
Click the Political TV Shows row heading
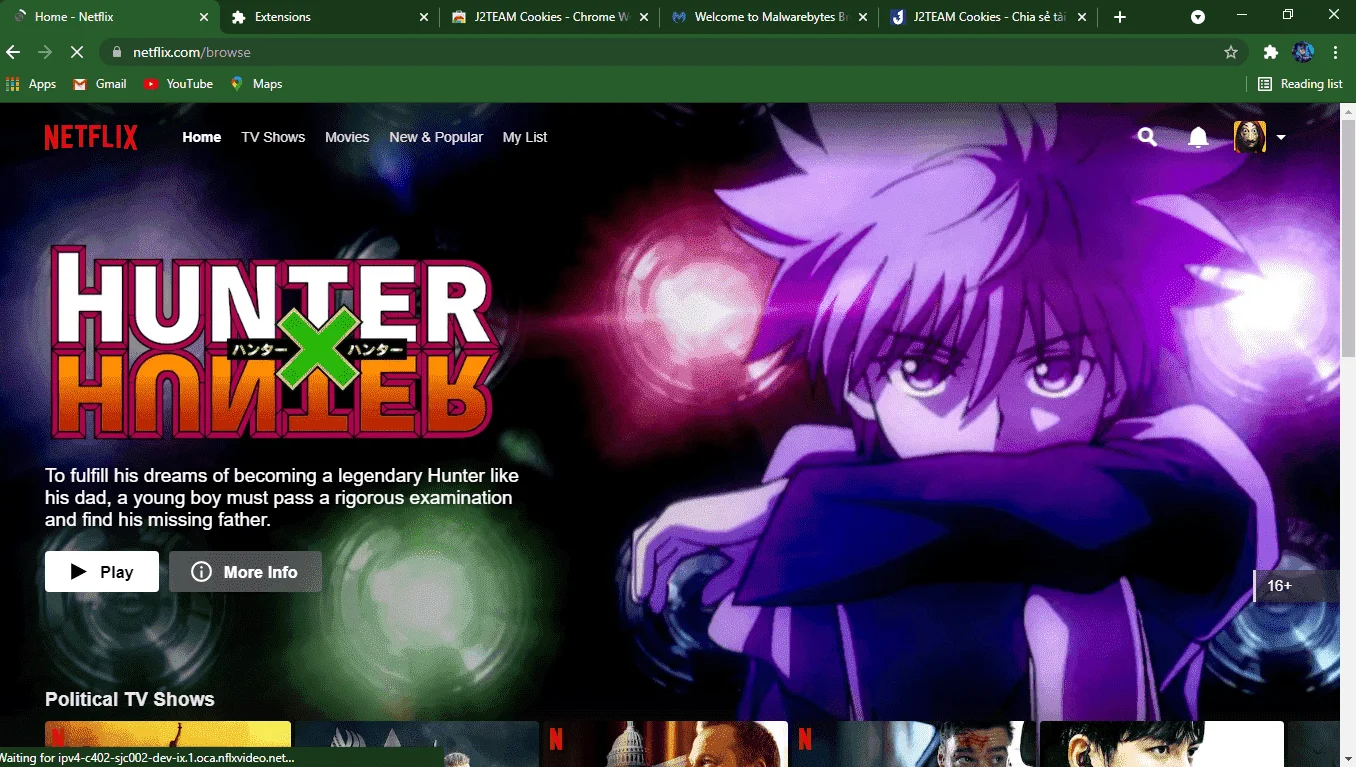pyautogui.click(x=130, y=699)
